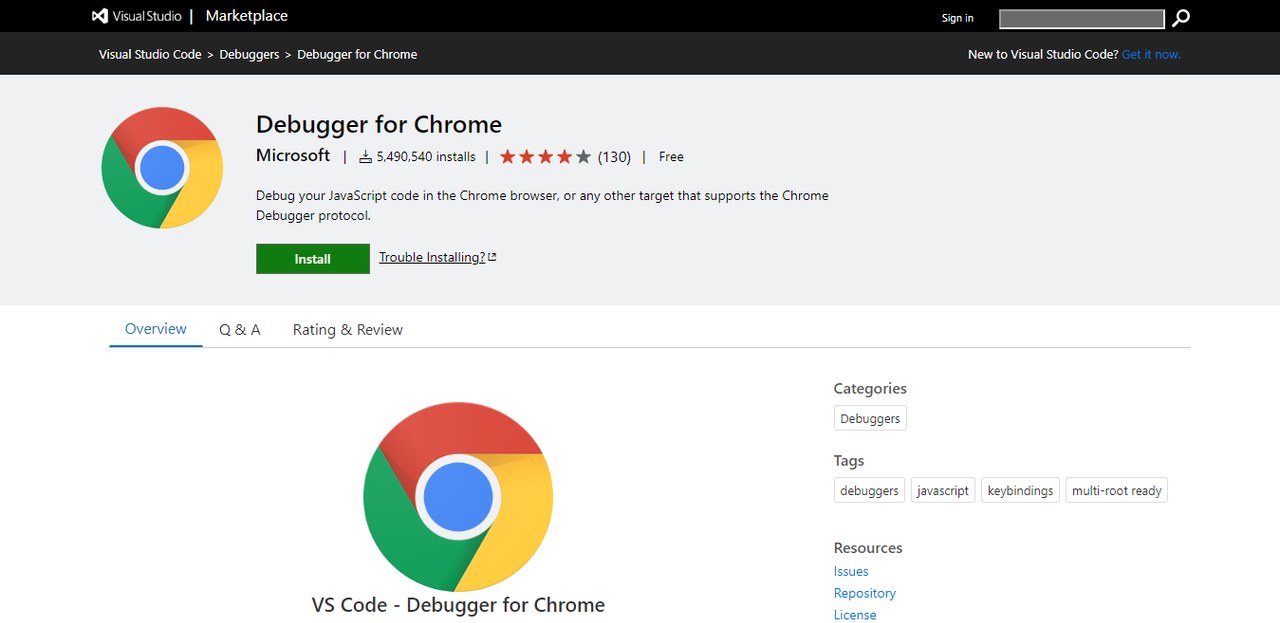
Task: Focus the Marketplace search field
Action: [x=1082, y=18]
